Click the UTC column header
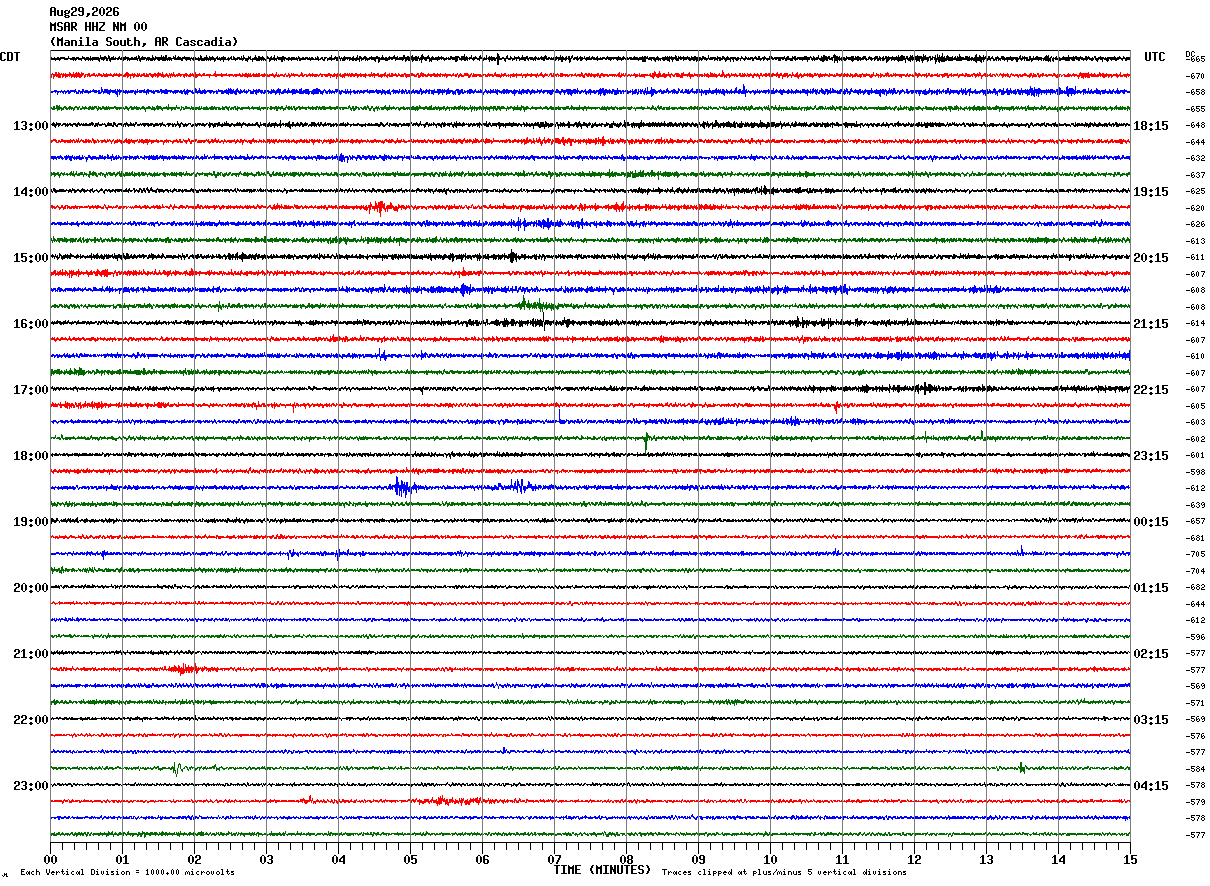Viewport: 1210px width, 886px height. tap(1155, 57)
